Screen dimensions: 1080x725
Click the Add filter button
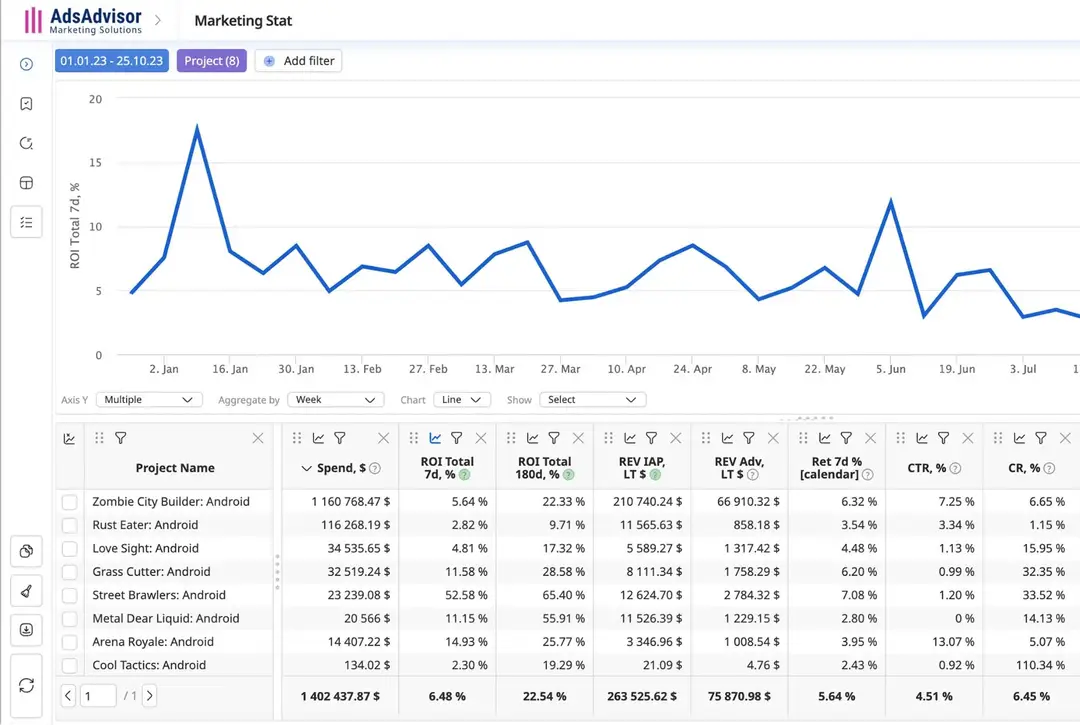[298, 61]
